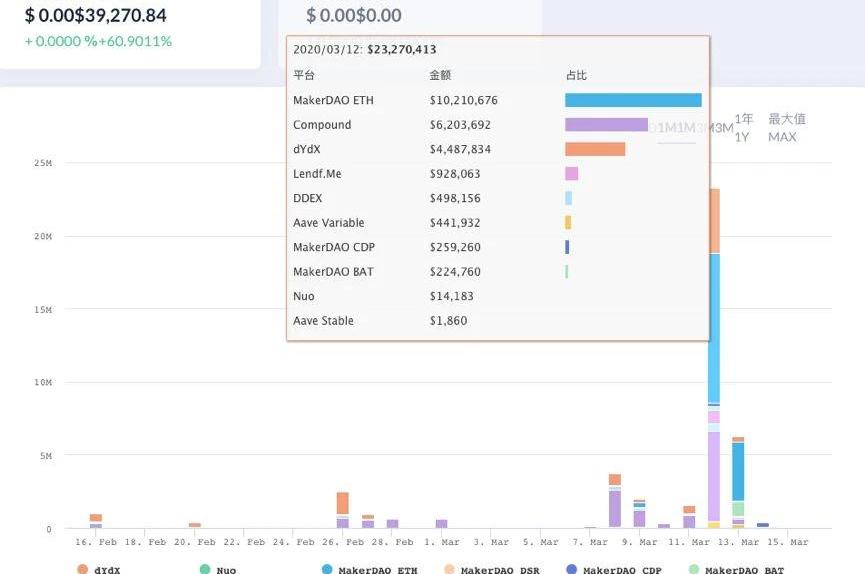Click the blue MakerDAO ETH ratio bar in tooltip
Image resolution: width=865 pixels, height=574 pixels.
click(x=633, y=100)
